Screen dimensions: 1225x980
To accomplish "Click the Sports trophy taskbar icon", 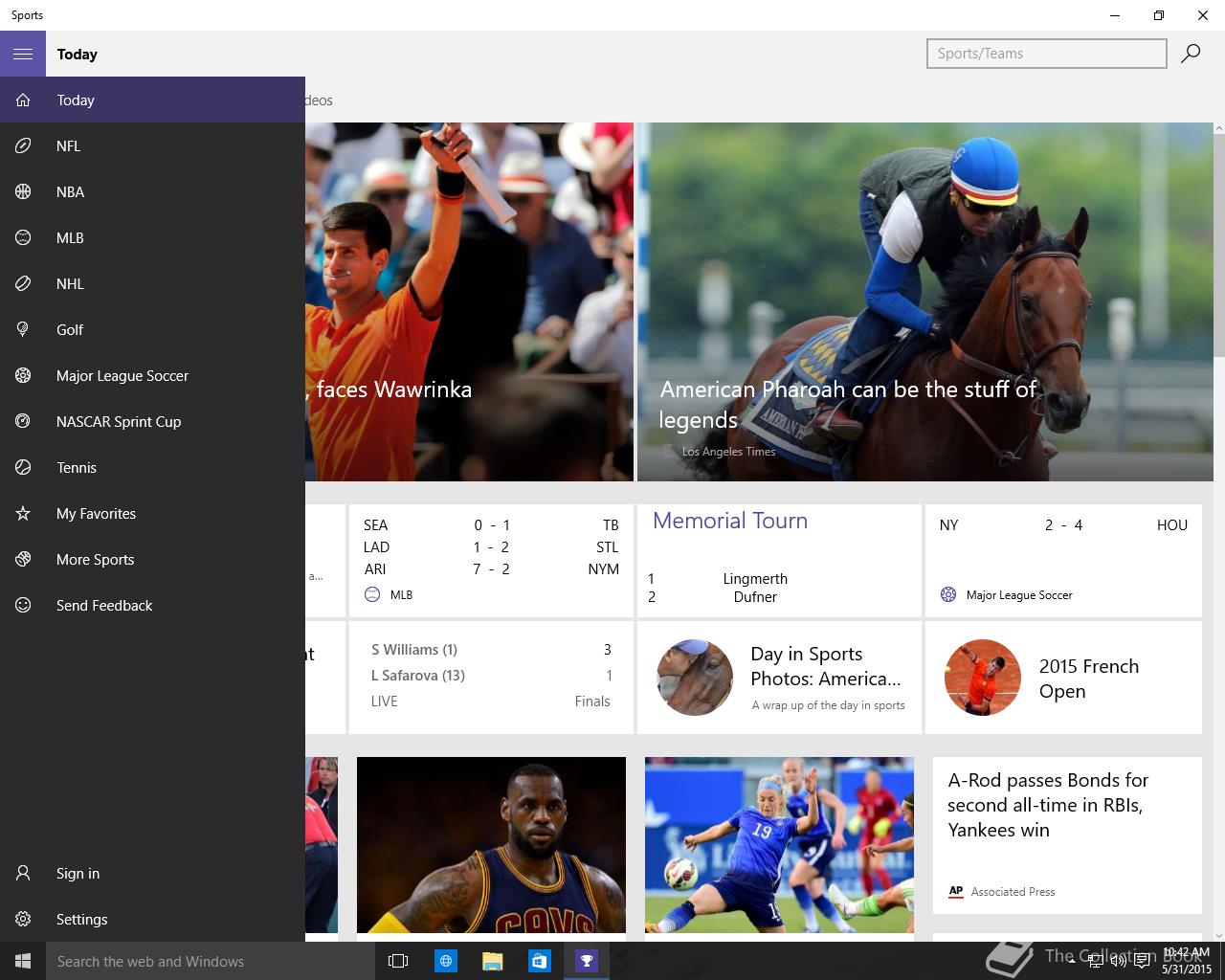I will pos(587,961).
